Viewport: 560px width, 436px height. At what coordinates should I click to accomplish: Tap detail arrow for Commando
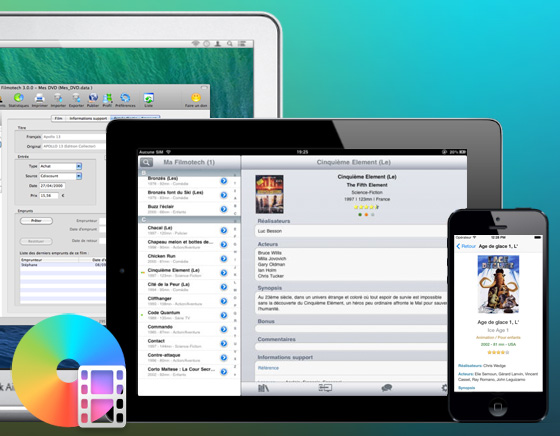click(224, 329)
